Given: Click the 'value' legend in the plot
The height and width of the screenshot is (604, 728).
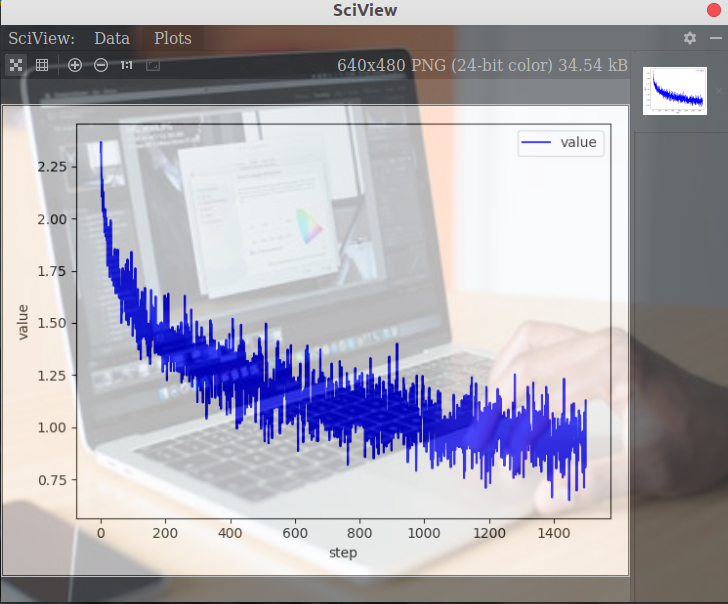Looking at the screenshot, I should click(x=561, y=142).
